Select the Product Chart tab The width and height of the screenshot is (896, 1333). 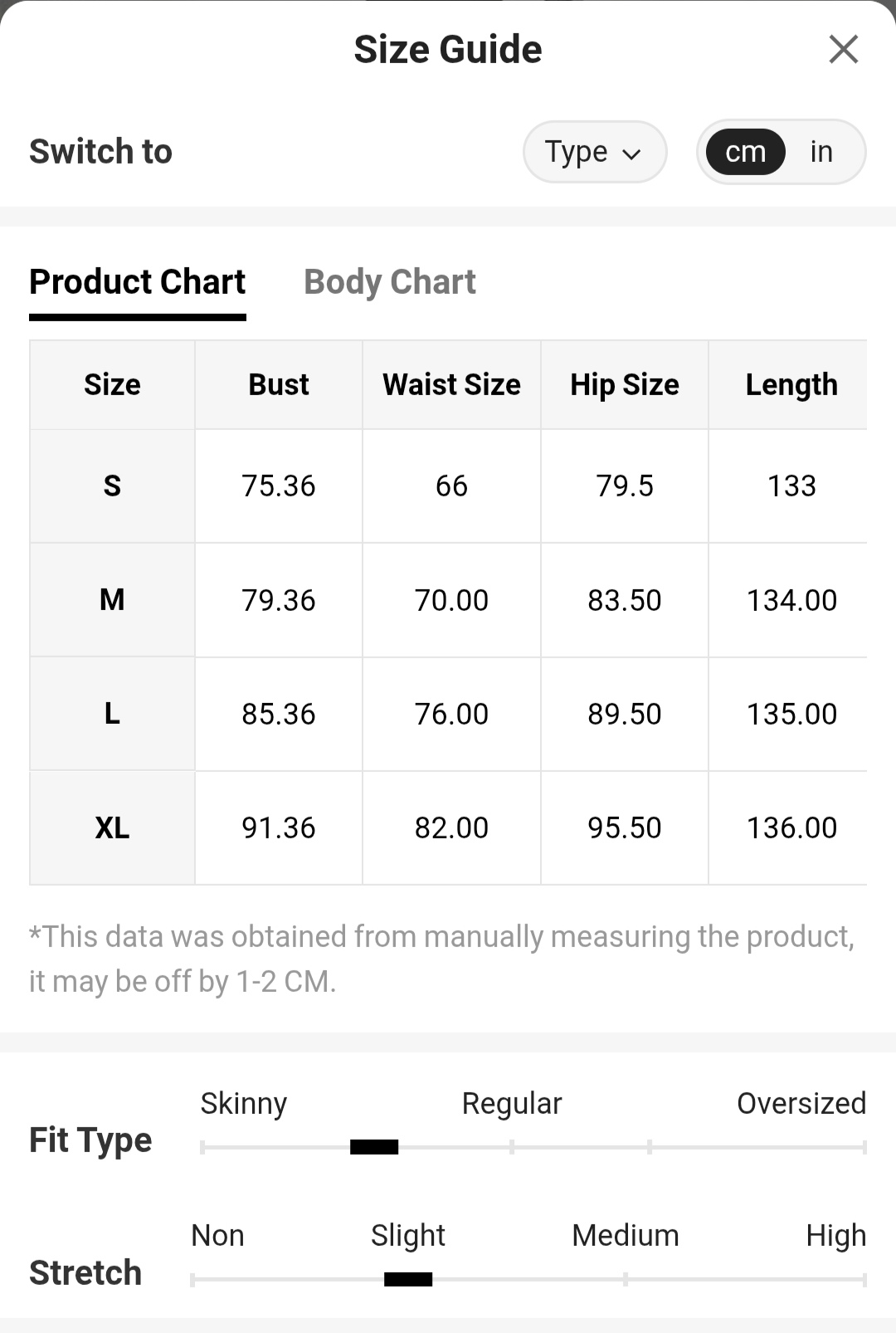tap(138, 282)
